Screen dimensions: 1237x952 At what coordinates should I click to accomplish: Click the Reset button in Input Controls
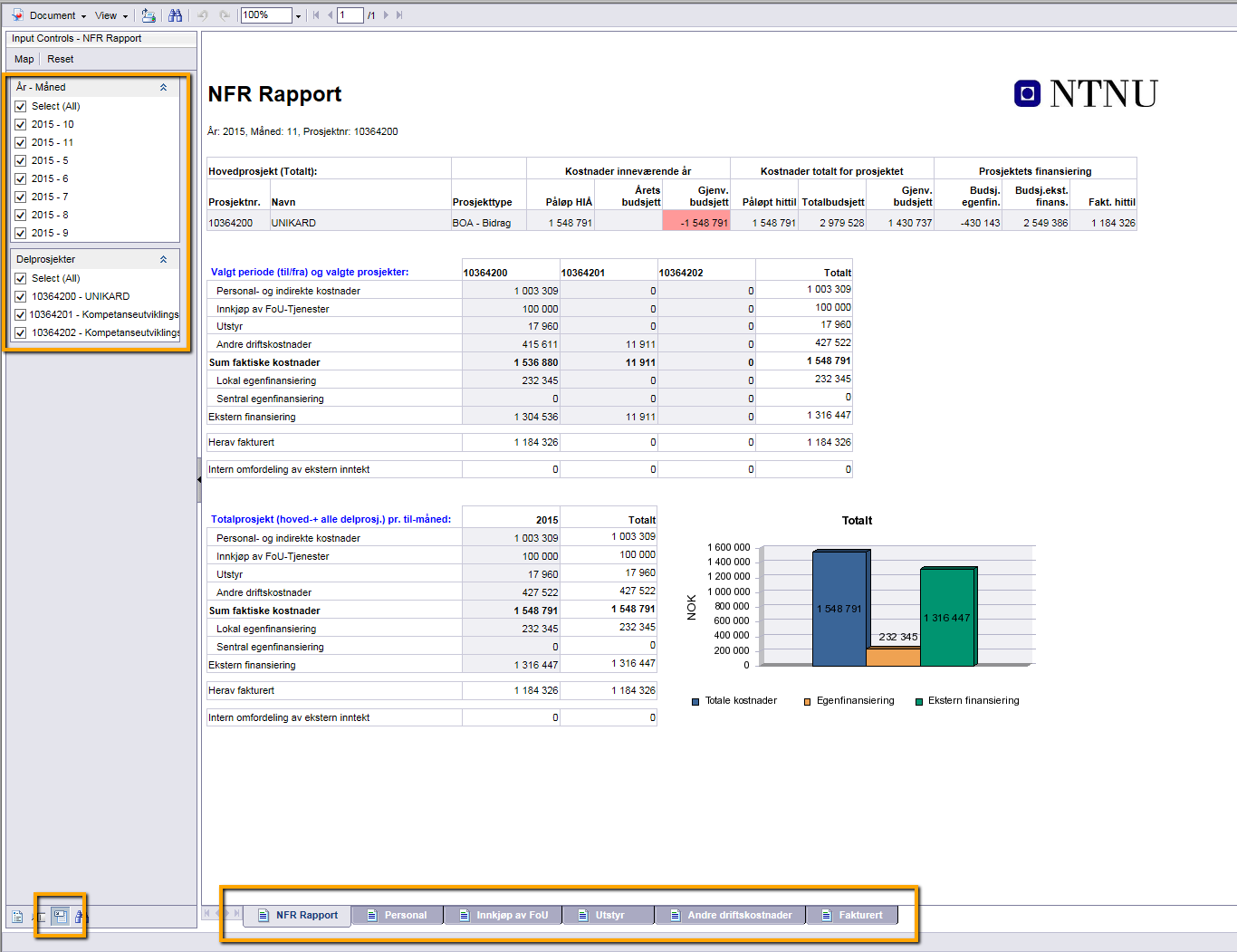61,59
